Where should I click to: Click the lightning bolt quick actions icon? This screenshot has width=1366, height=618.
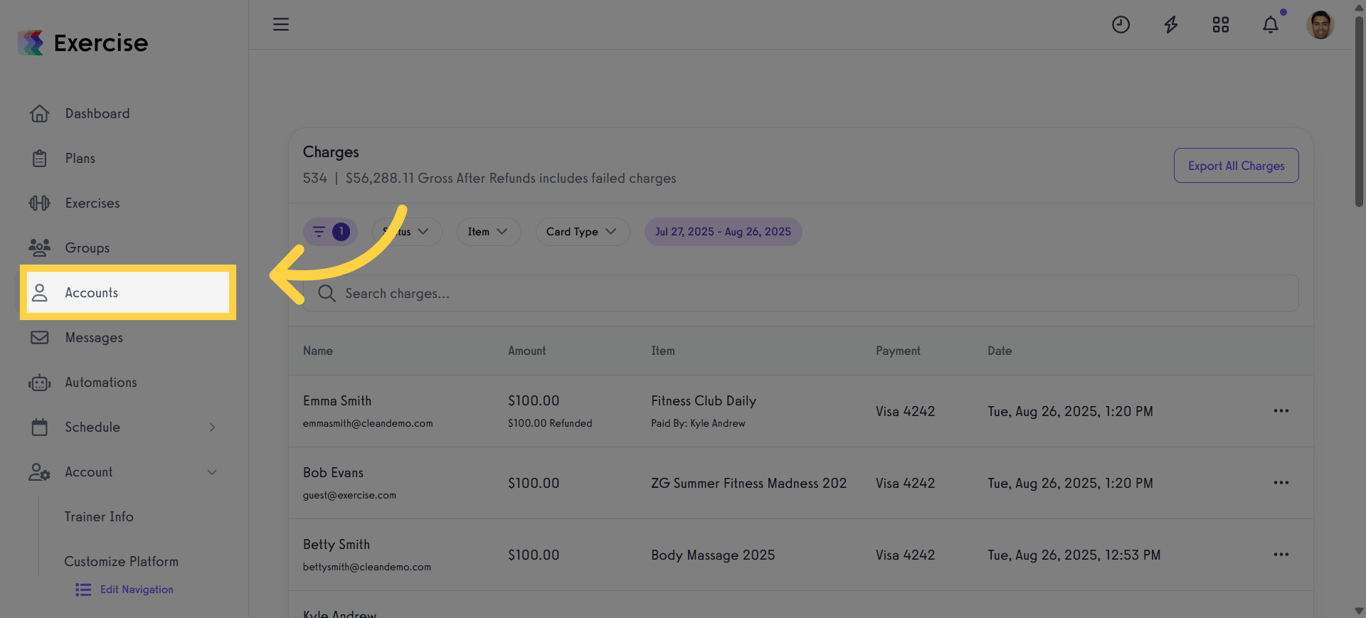pyautogui.click(x=1171, y=24)
